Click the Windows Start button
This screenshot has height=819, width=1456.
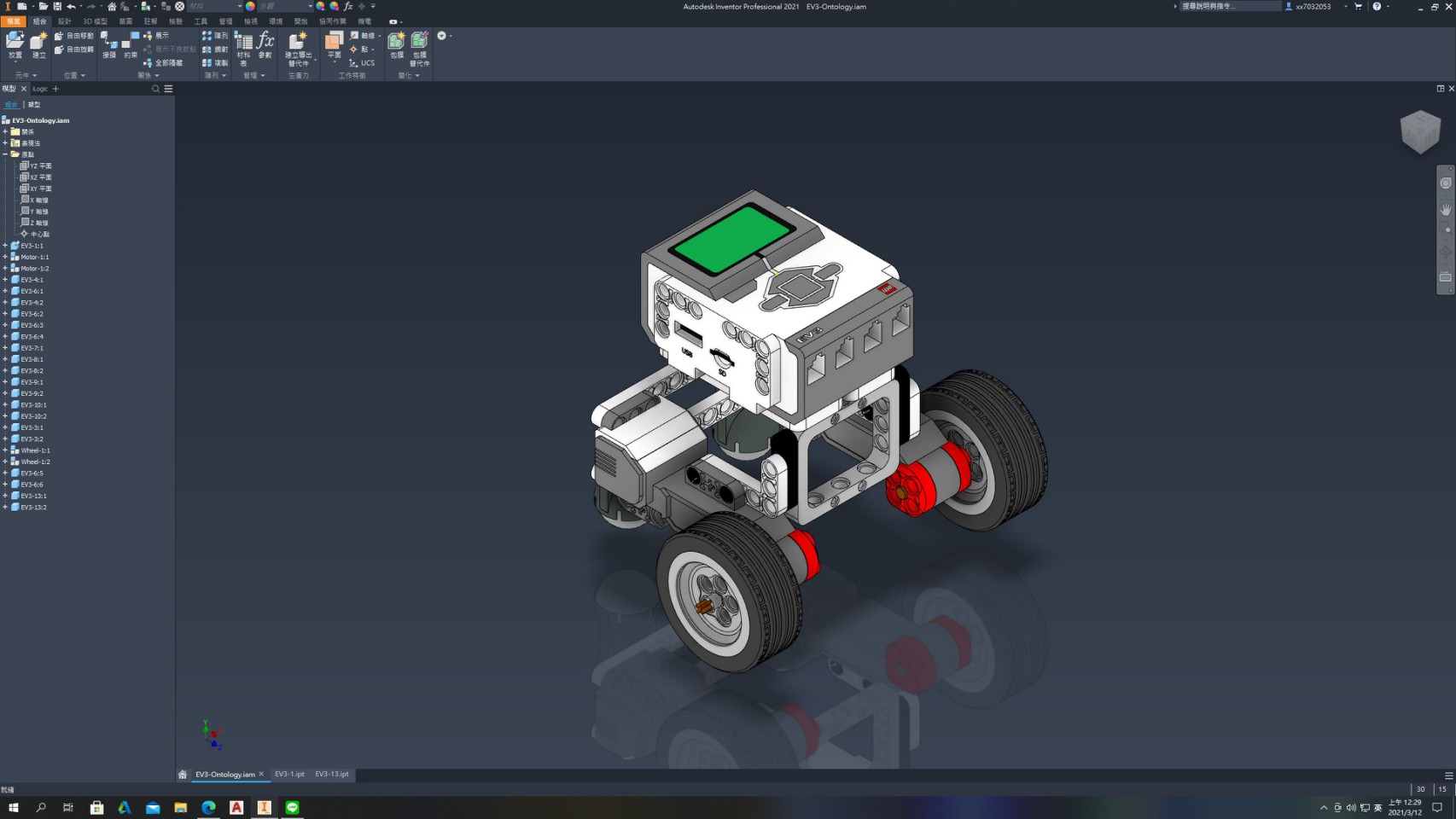coord(13,807)
